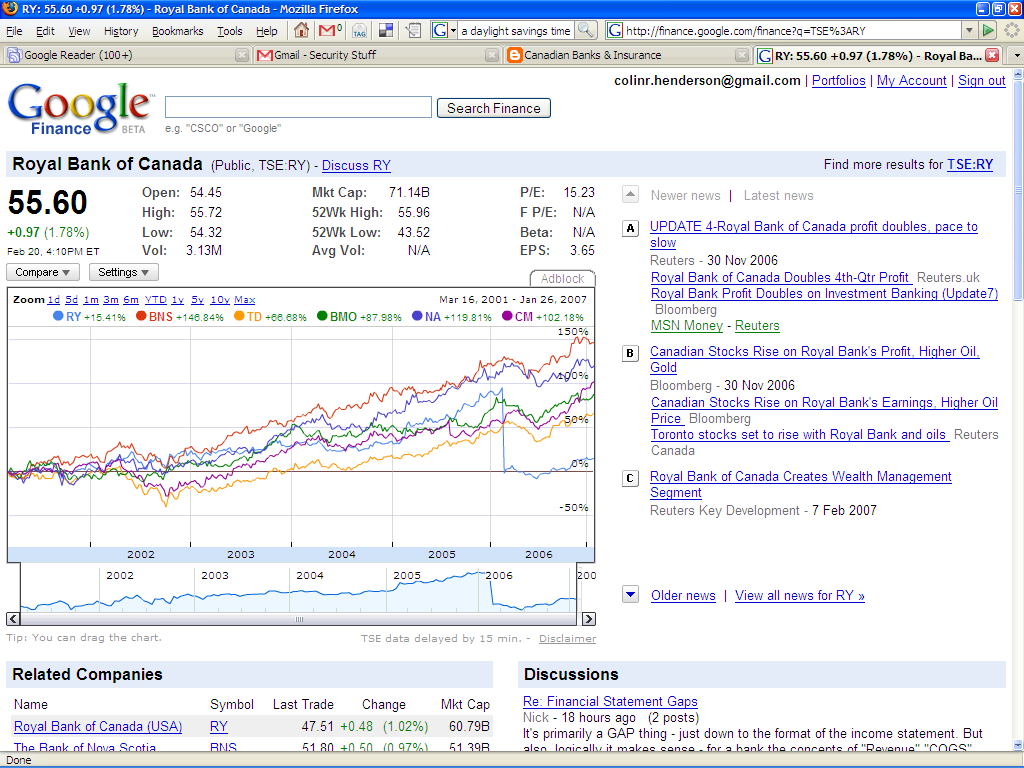Click the blue Older news arrow icon

coord(630,595)
